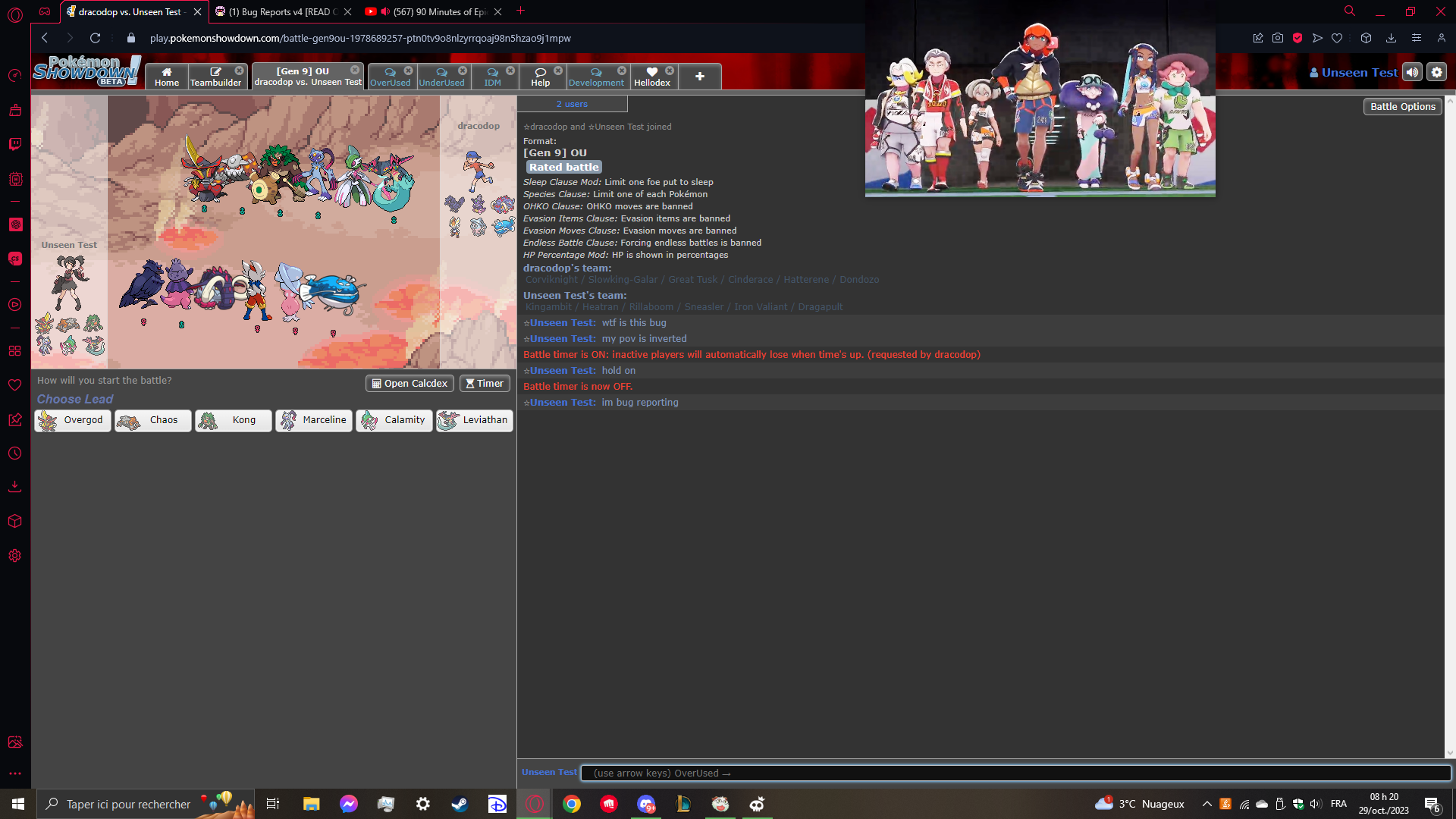
Task: Click the Opera GX logo menu
Action: [x=14, y=14]
